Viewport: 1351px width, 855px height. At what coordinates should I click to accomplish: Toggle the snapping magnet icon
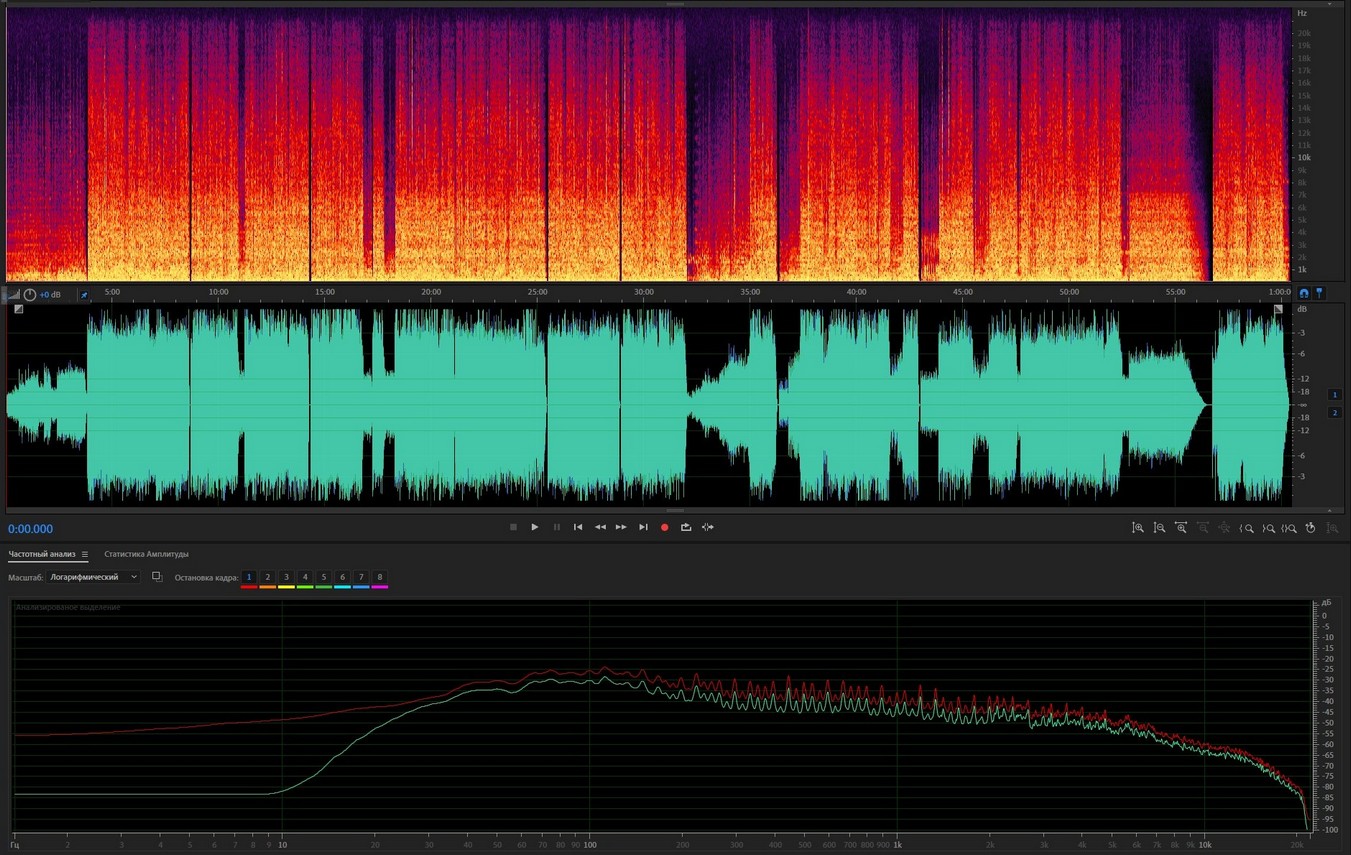point(1304,293)
